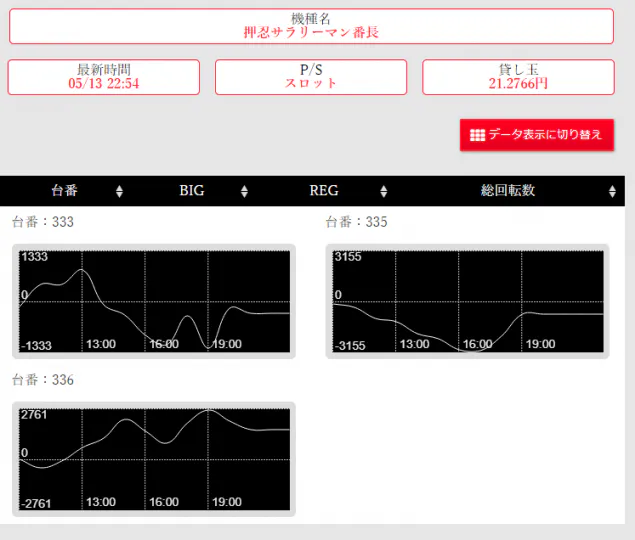Select the 台番：336 label
The image size is (635, 540).
[43, 380]
